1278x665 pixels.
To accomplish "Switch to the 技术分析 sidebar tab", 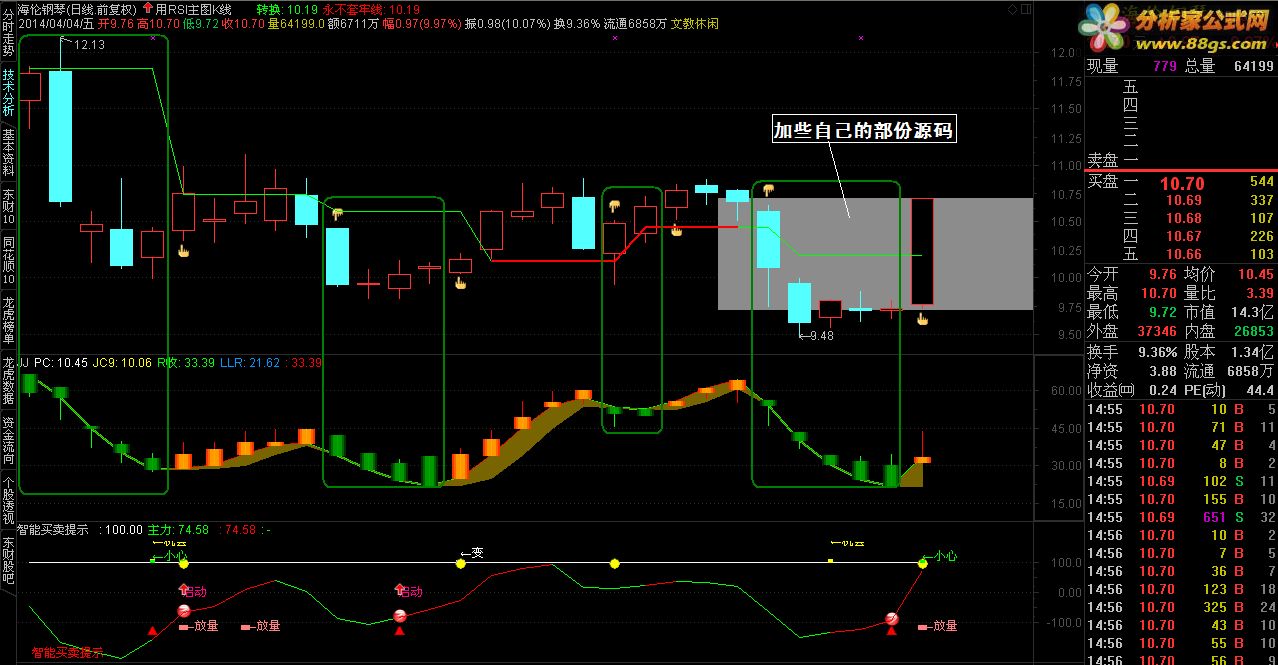I will pos(8,93).
